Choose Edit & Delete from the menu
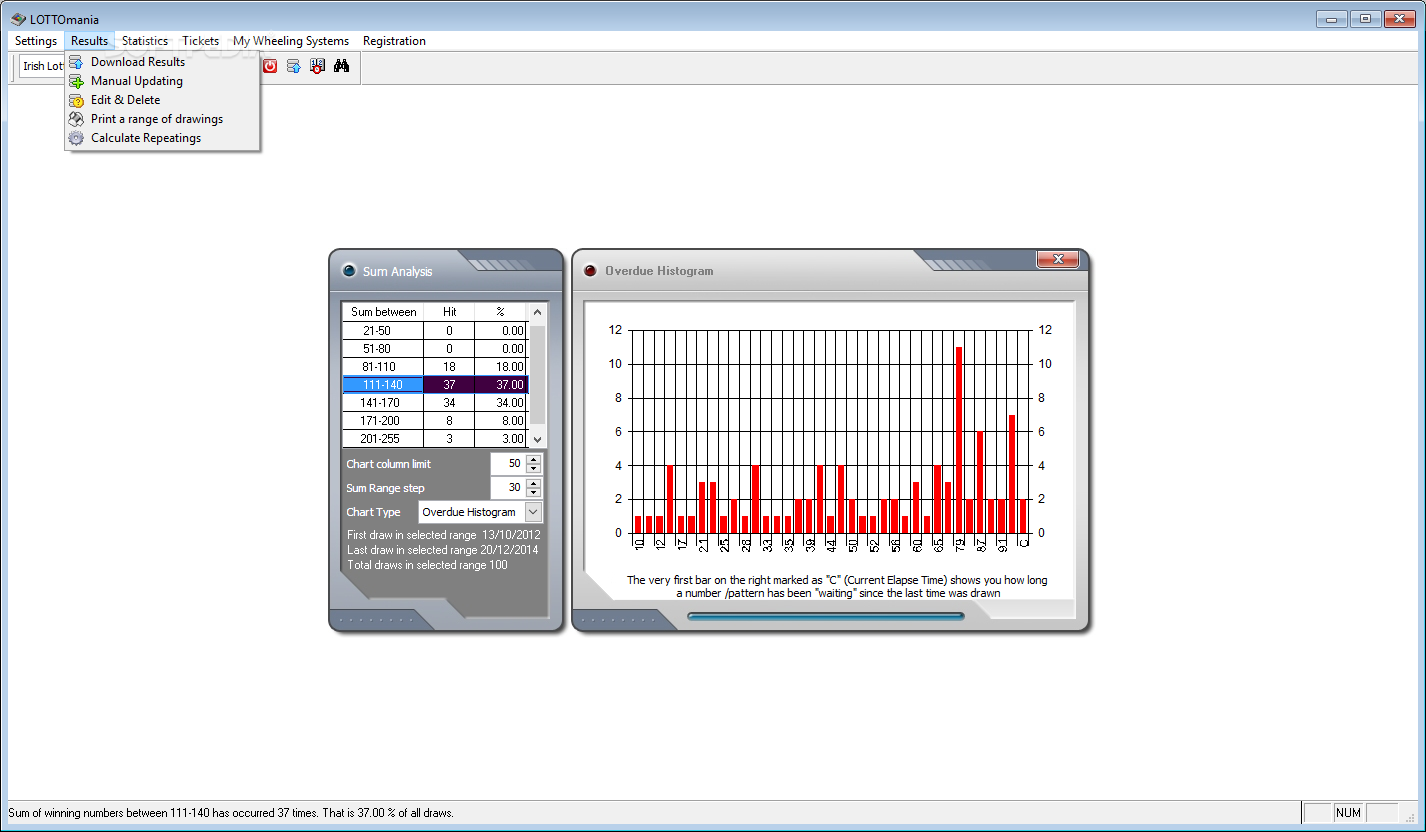Image resolution: width=1426 pixels, height=832 pixels. coord(162,100)
